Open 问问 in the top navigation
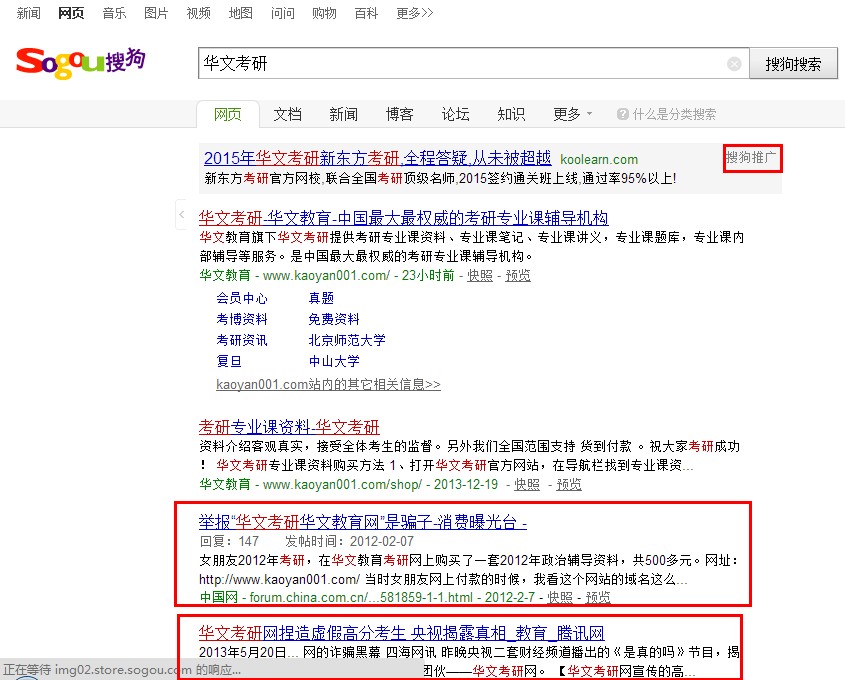Screen dimensions: 845x680 [x=282, y=13]
